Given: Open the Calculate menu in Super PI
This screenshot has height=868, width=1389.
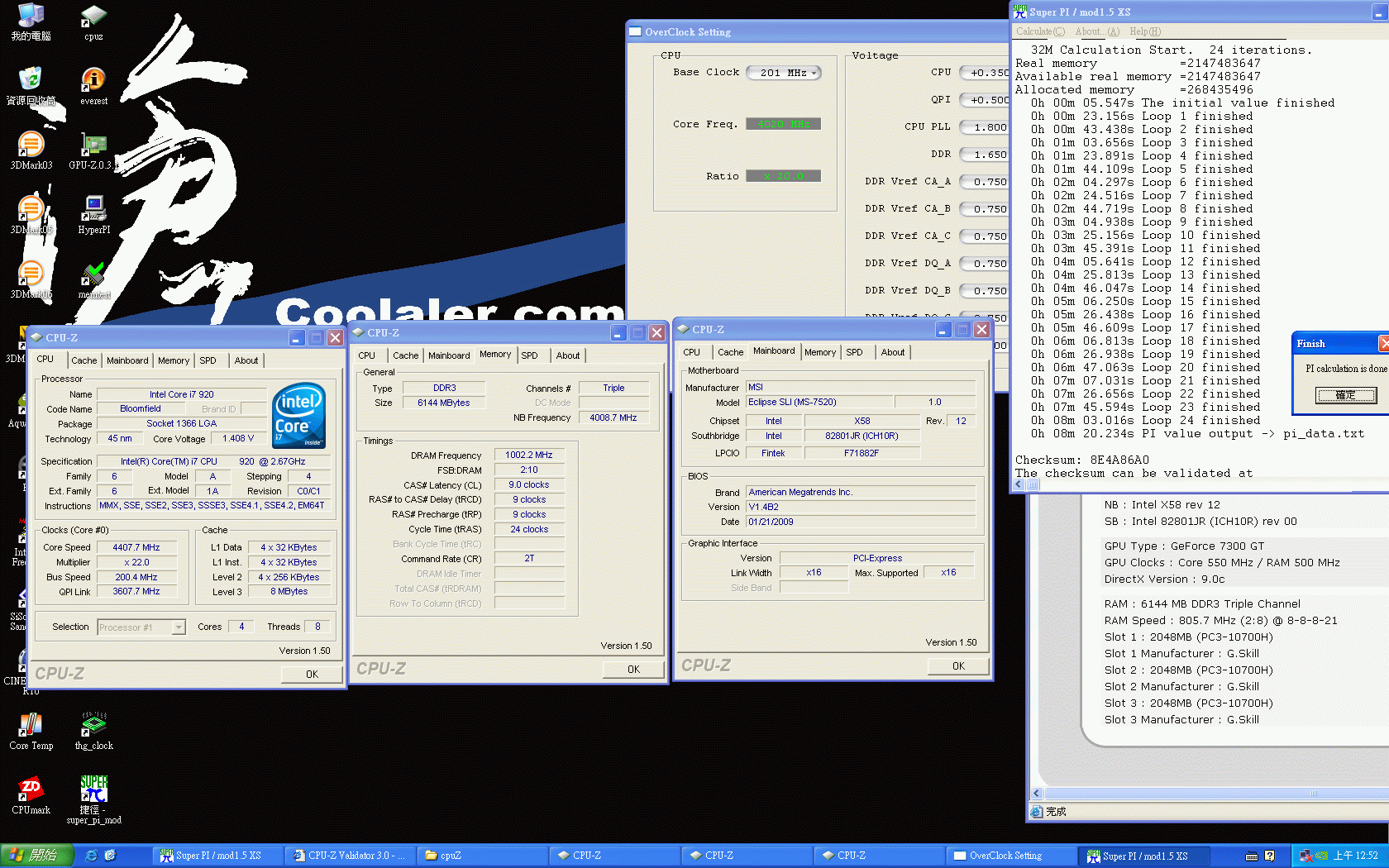Looking at the screenshot, I should [1040, 31].
